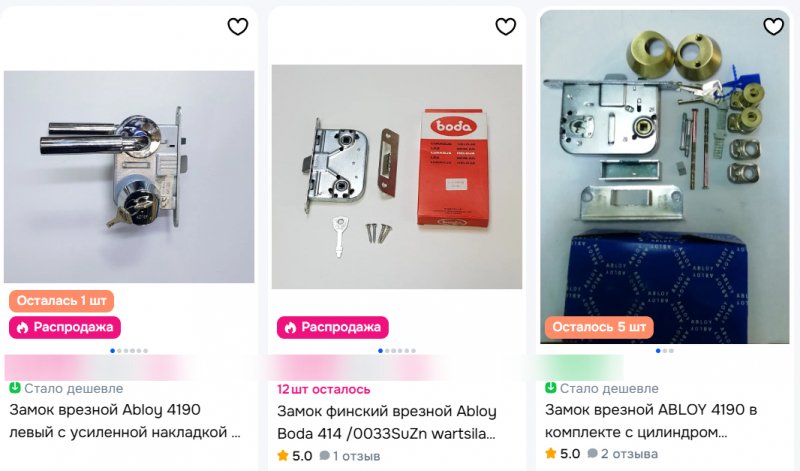Open the red Boda box product photo

(397, 177)
